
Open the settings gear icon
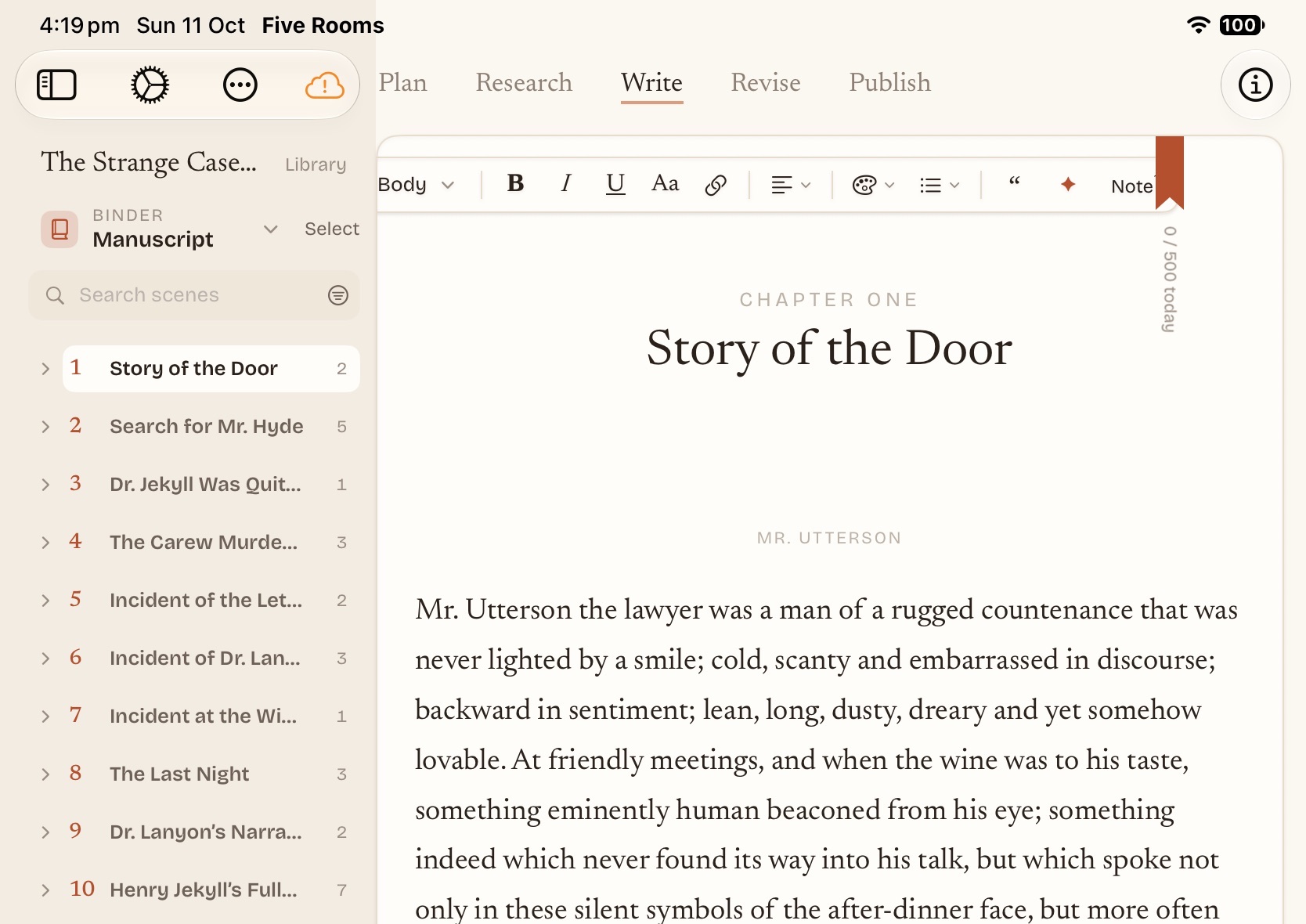pyautogui.click(x=150, y=85)
